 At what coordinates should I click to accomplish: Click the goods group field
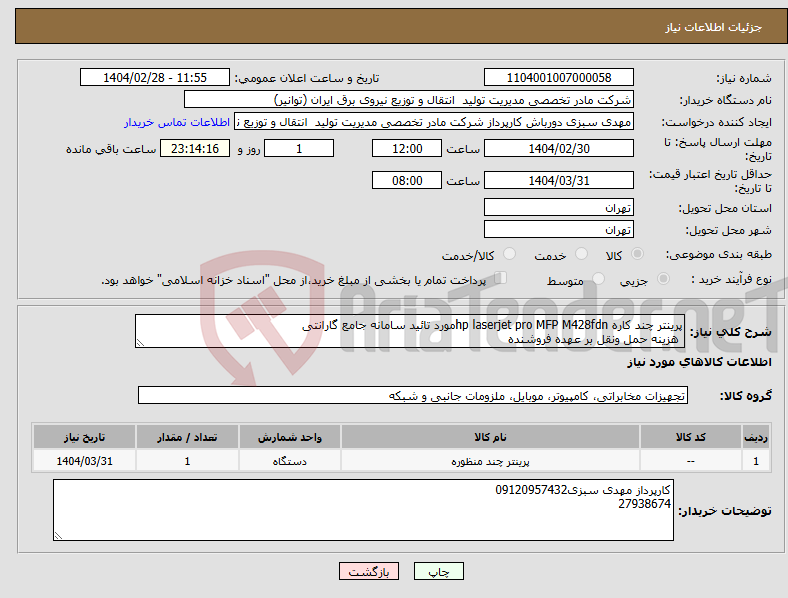[x=413, y=395]
